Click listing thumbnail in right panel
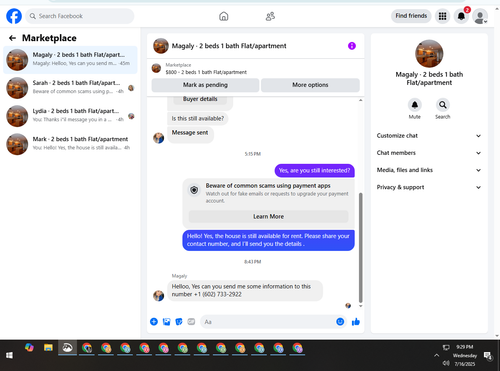The width and height of the screenshot is (500, 371). pos(429,54)
